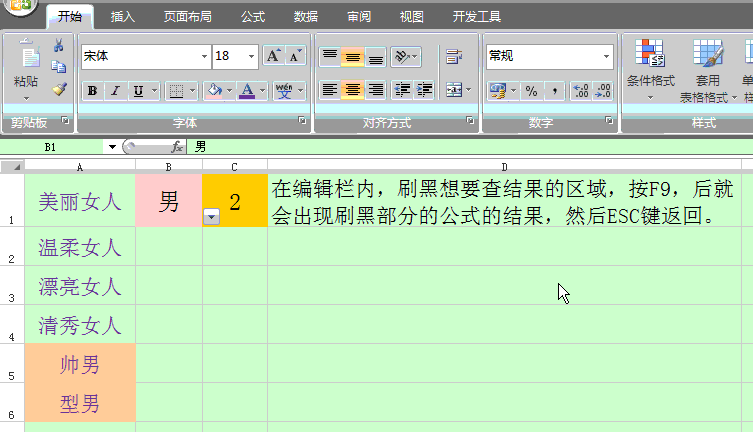Open 对齐方式 alignment dialog launcher
753x432 pixels.
pyautogui.click(x=470, y=120)
